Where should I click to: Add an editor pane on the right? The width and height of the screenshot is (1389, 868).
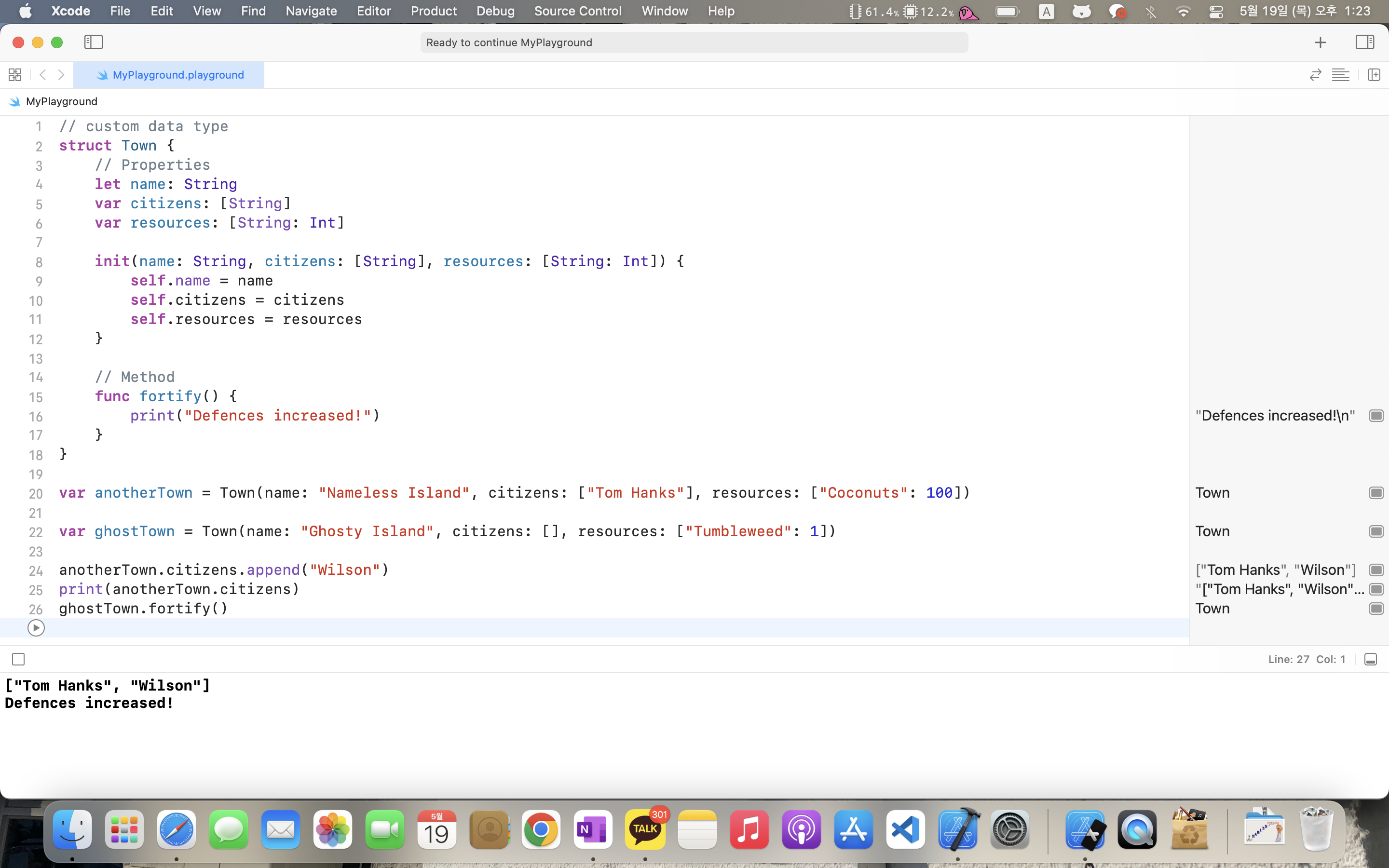[1374, 75]
